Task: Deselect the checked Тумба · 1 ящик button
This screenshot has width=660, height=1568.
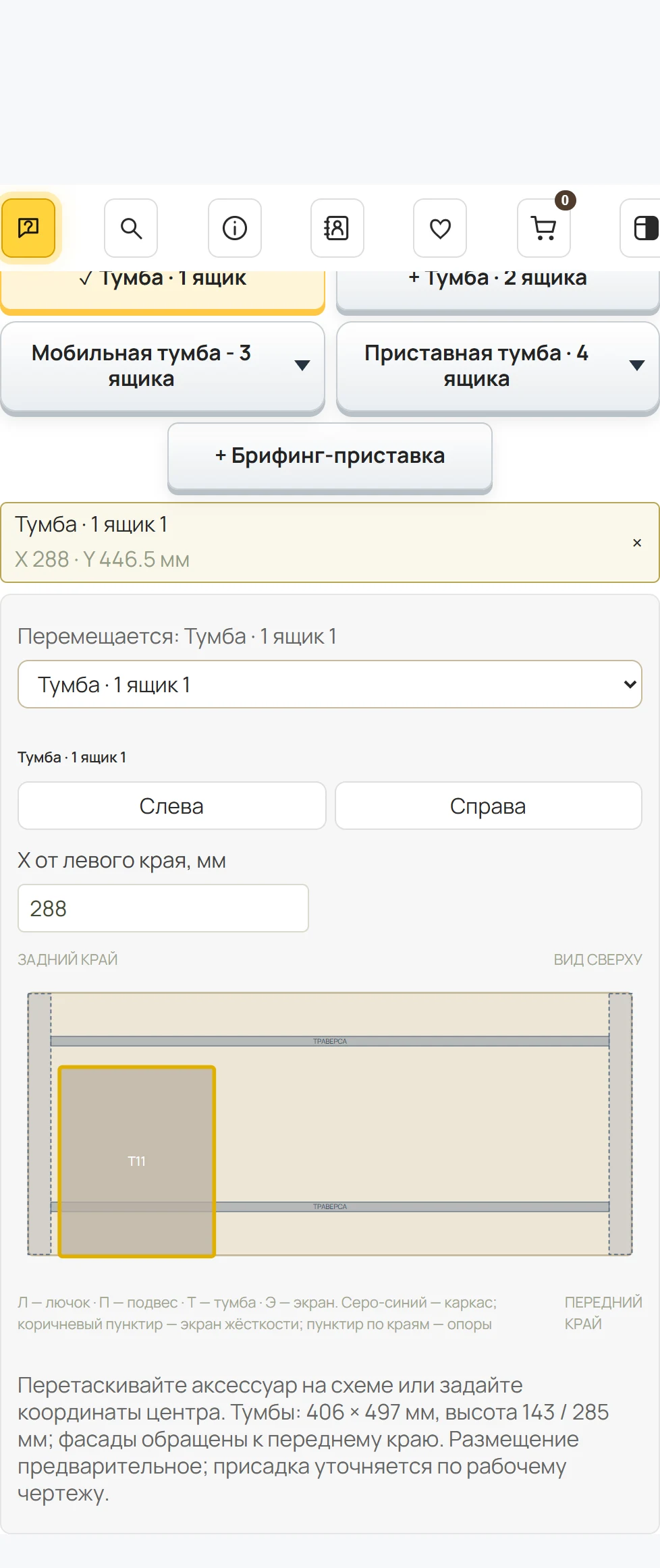Action: pyautogui.click(x=163, y=290)
